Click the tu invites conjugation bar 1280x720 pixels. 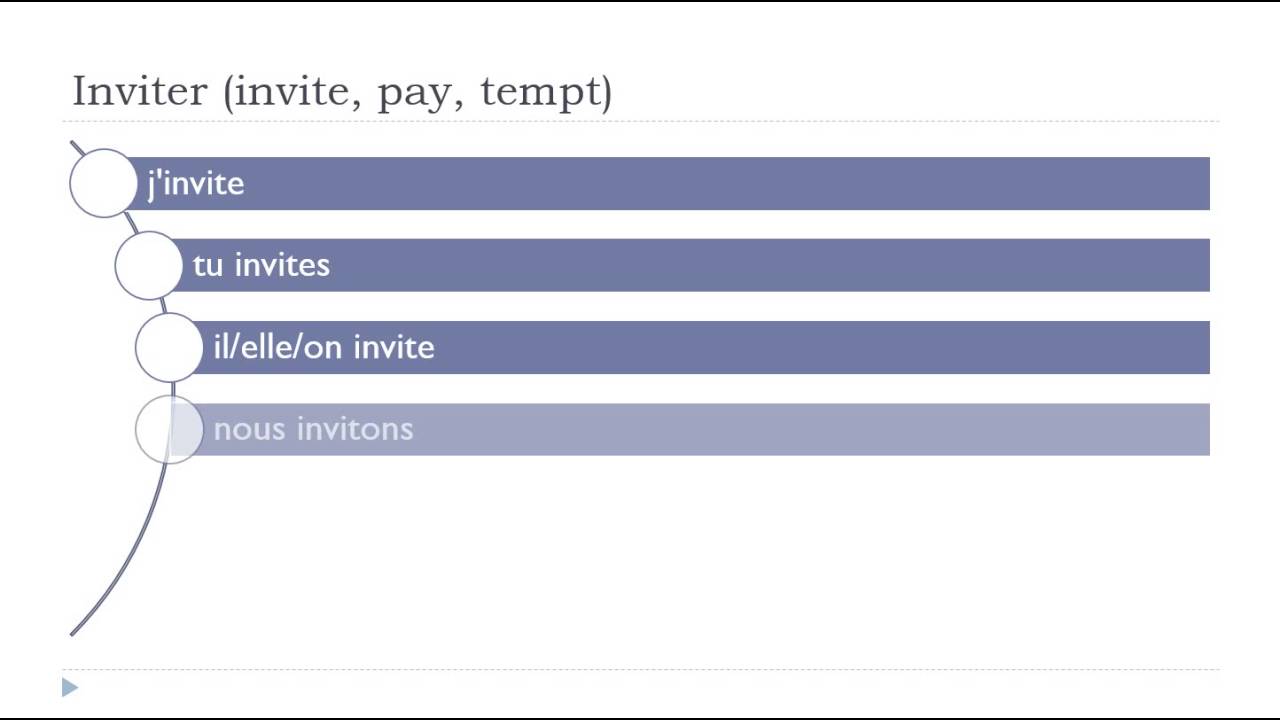coord(690,265)
